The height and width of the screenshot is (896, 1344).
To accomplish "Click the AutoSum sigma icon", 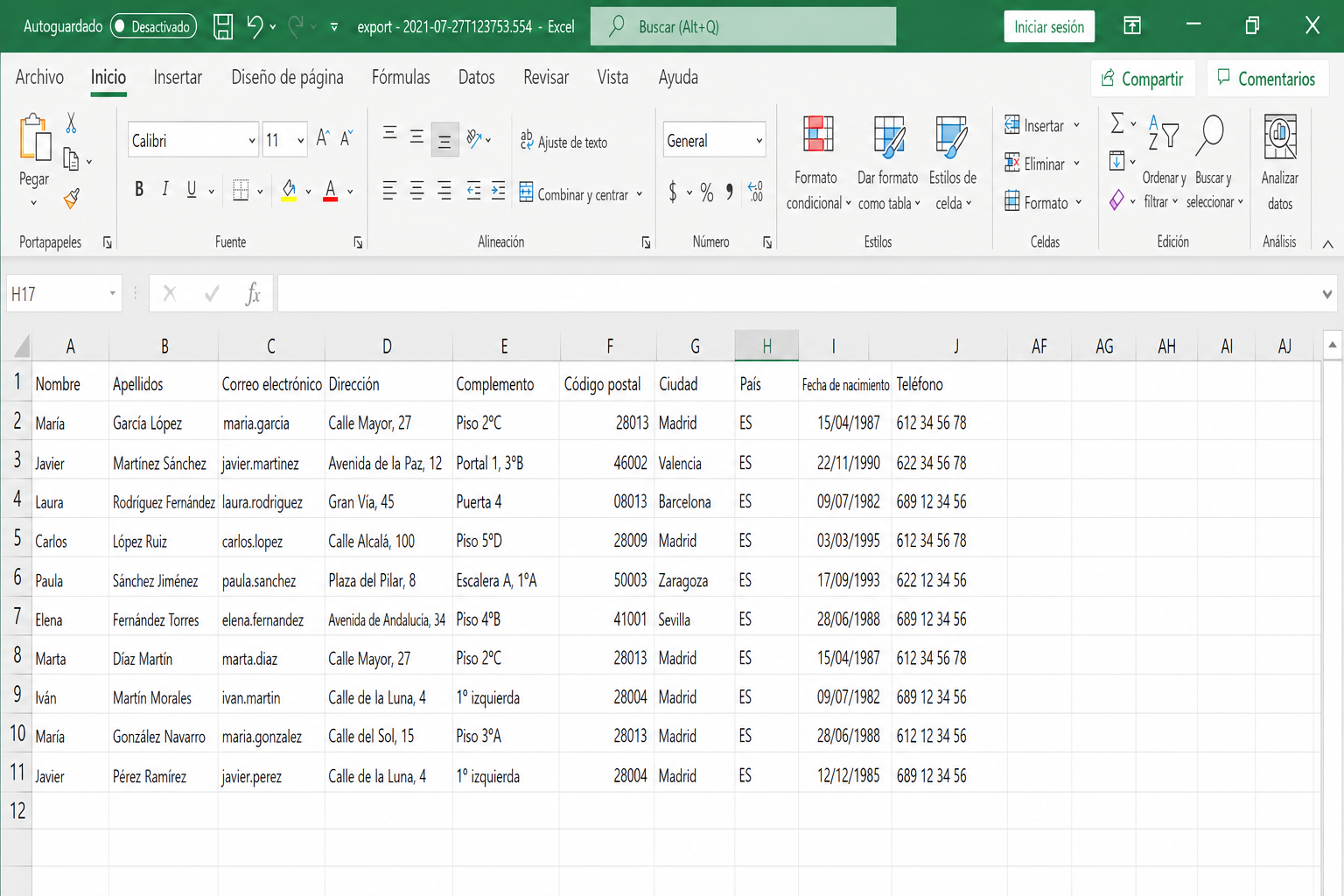I will coord(1117,123).
